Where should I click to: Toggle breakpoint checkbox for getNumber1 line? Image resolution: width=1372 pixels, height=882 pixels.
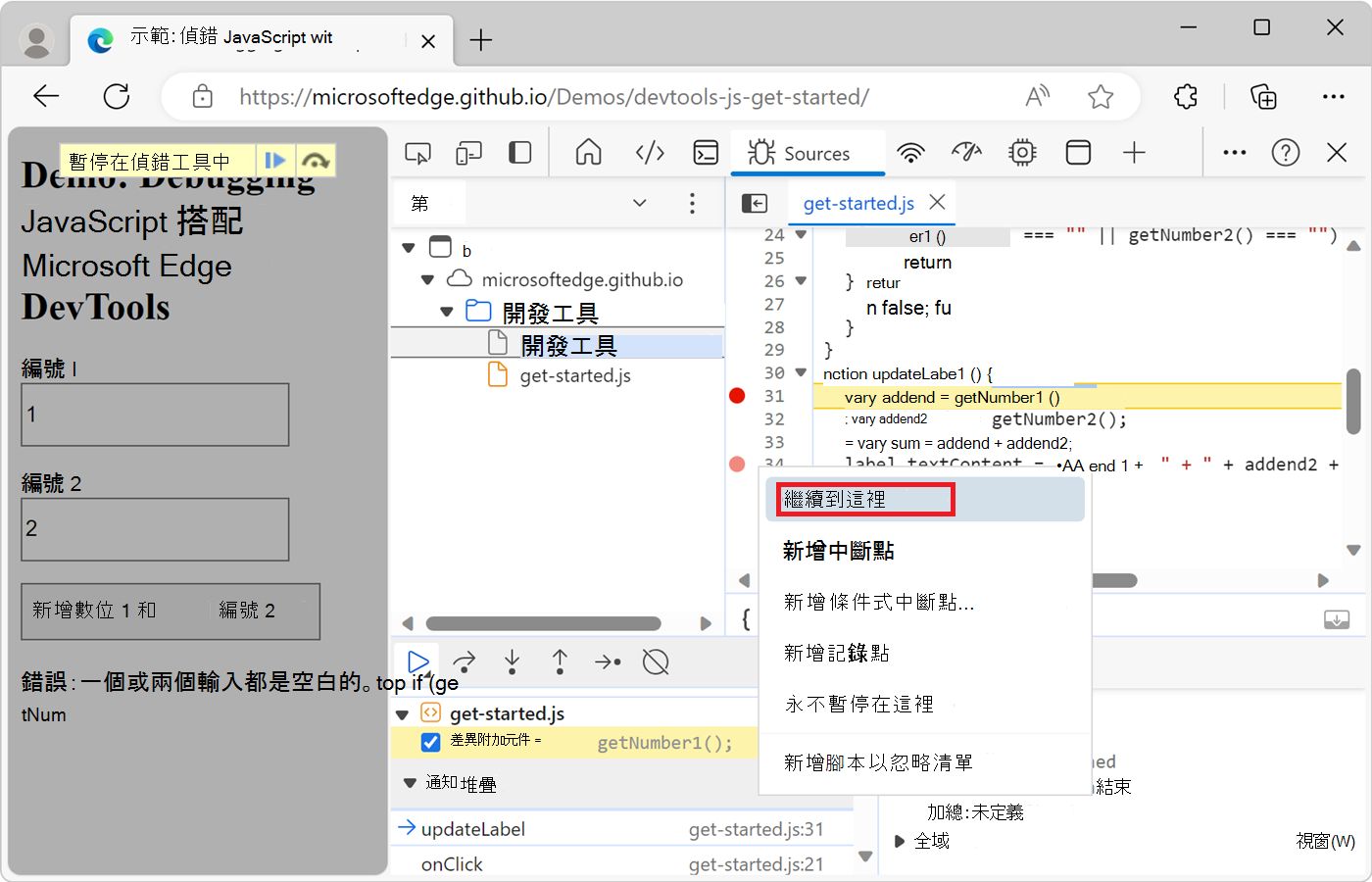[x=430, y=742]
